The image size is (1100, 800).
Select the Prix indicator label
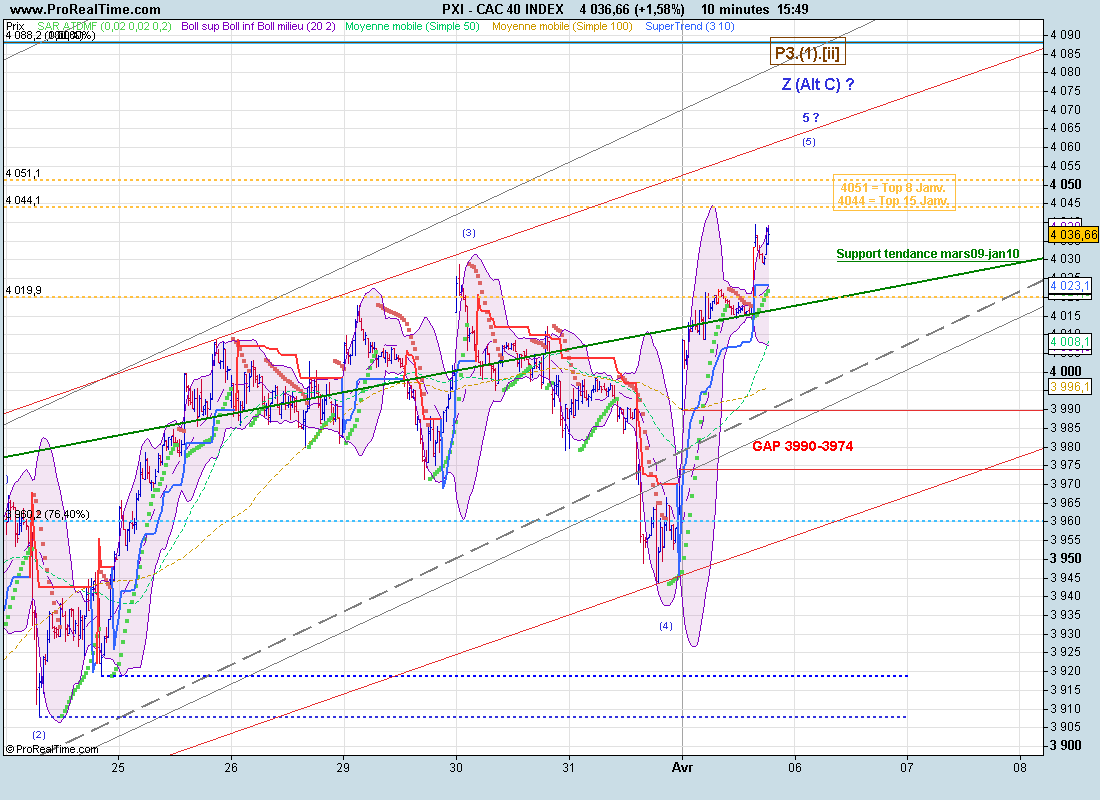coord(15,26)
